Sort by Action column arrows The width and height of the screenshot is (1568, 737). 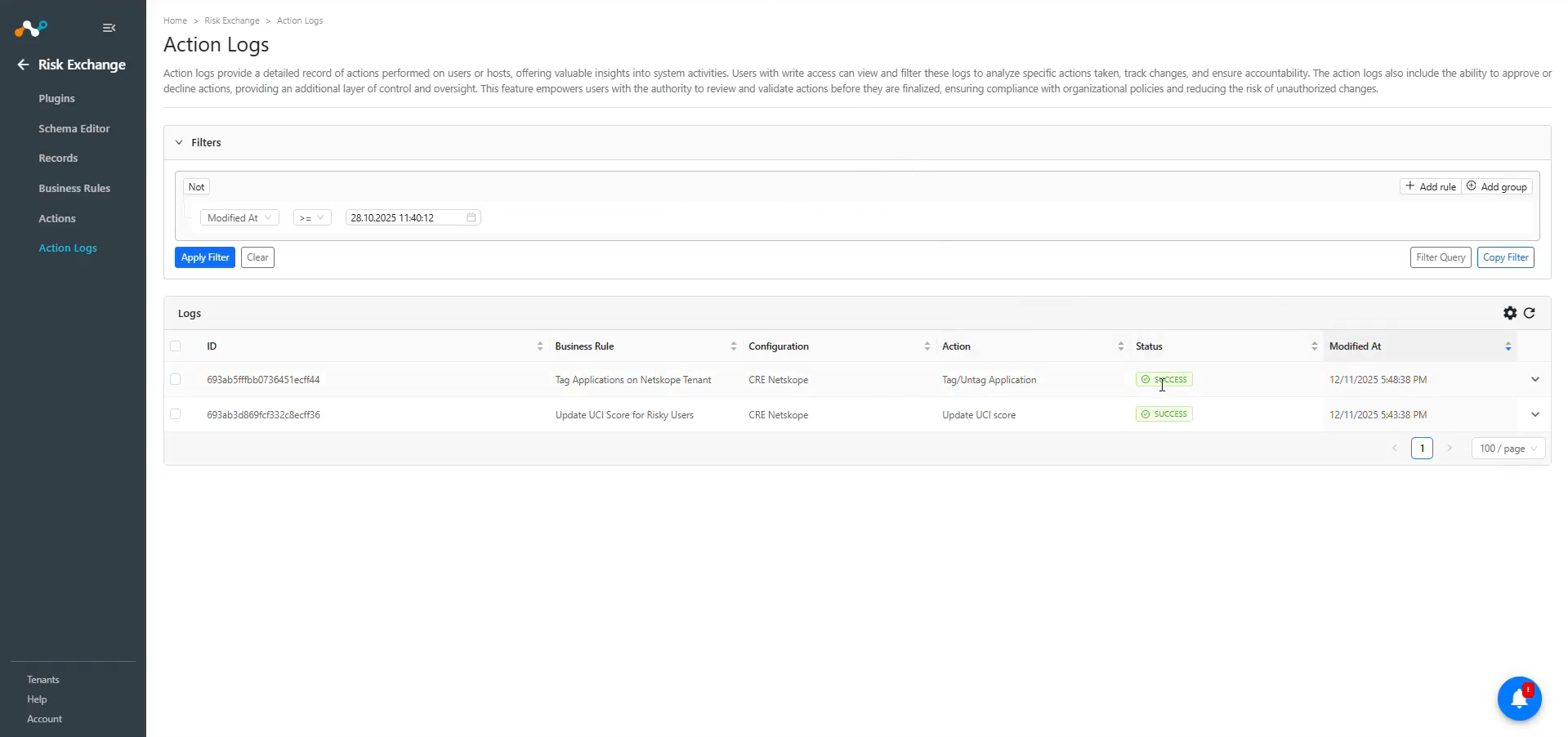[1121, 346]
